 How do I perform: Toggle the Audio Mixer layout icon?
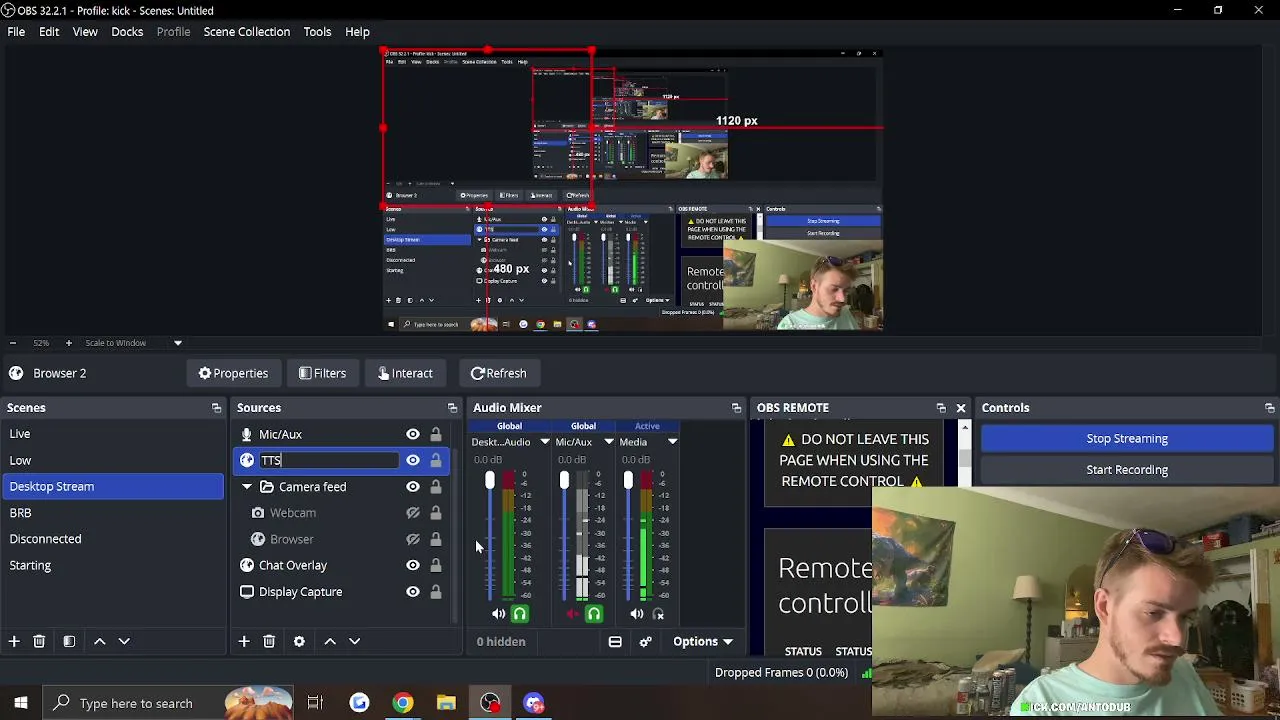(615, 642)
